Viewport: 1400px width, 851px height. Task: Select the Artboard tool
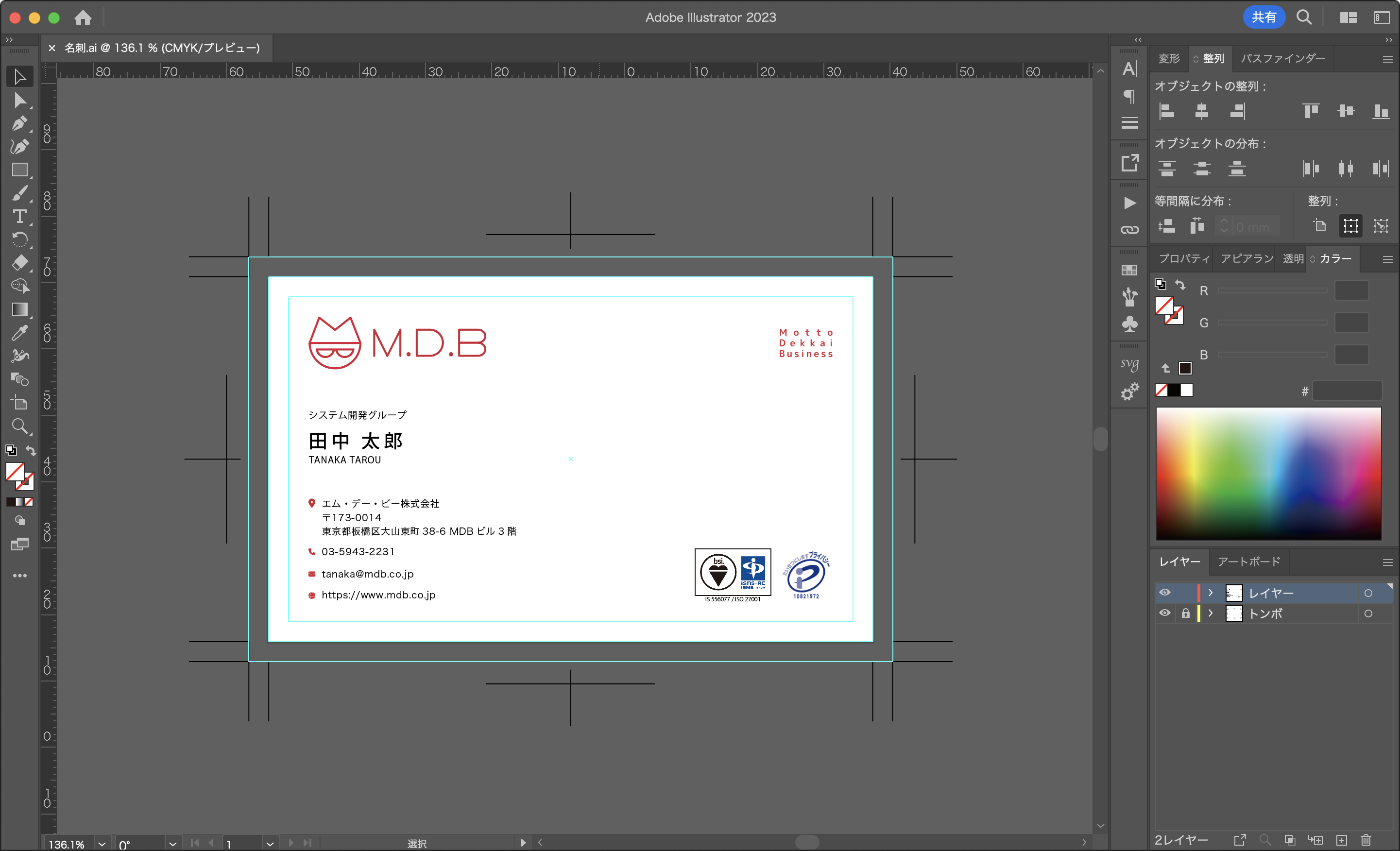(20, 403)
